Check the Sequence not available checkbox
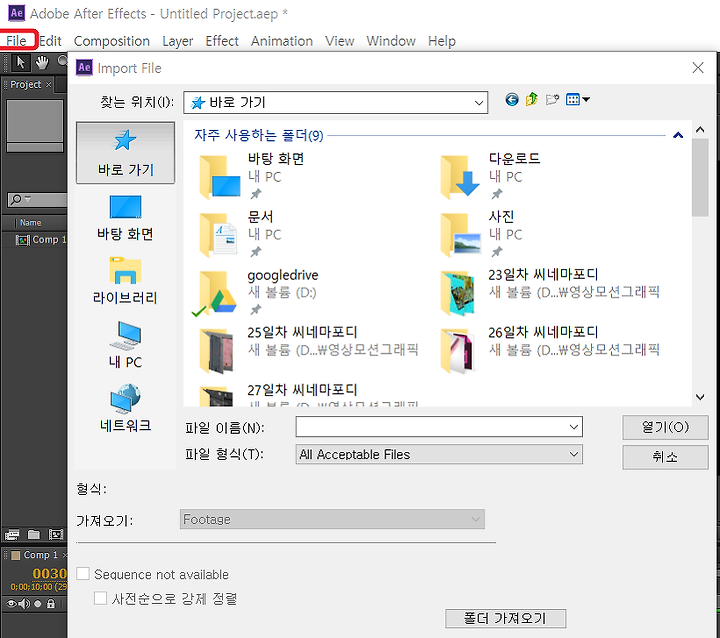The width and height of the screenshot is (720, 638). pos(83,573)
